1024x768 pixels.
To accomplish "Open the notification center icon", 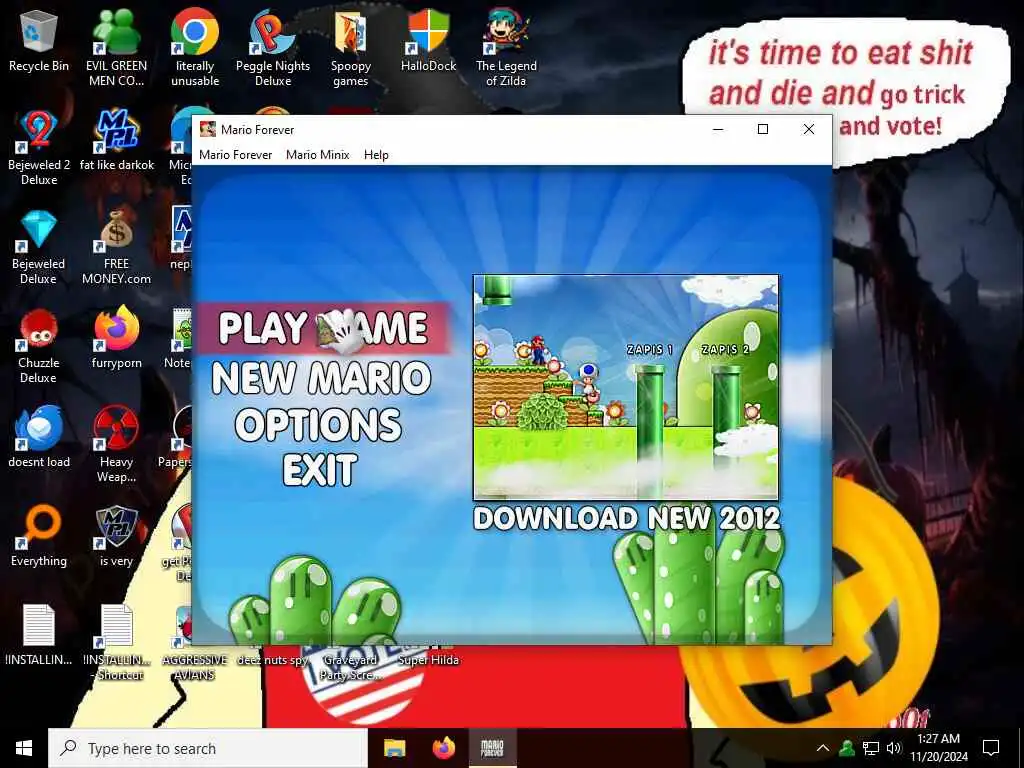I will pos(991,748).
